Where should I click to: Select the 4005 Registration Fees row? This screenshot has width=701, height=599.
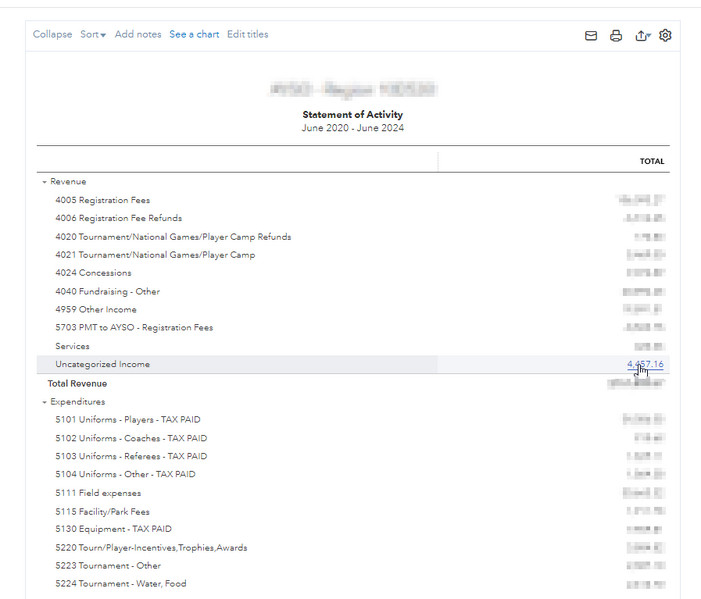coord(103,200)
